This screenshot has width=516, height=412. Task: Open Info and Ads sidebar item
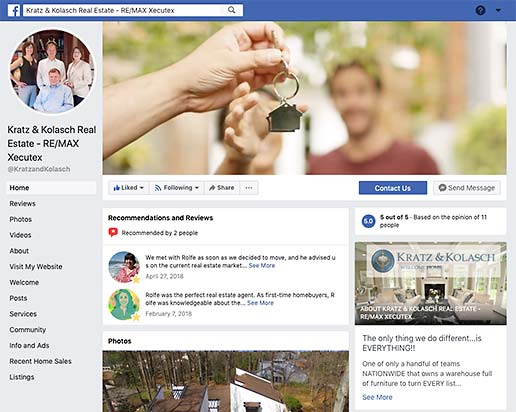pyautogui.click(x=29, y=345)
